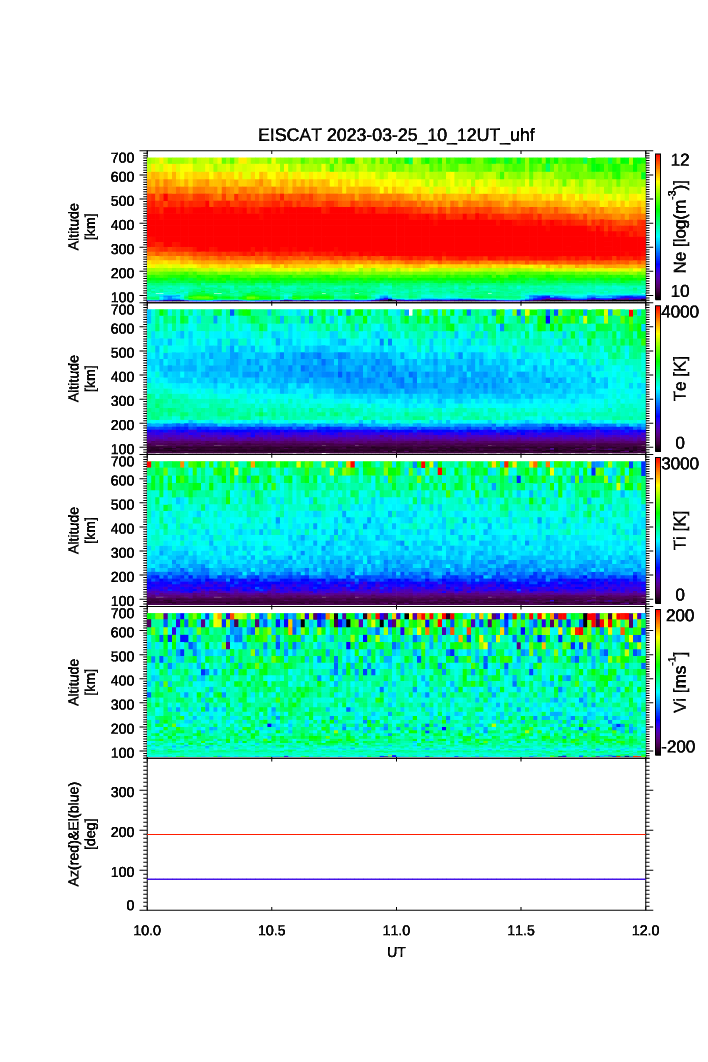
Task: Click the Vi ion velocity colorbar
Action: click(656, 682)
